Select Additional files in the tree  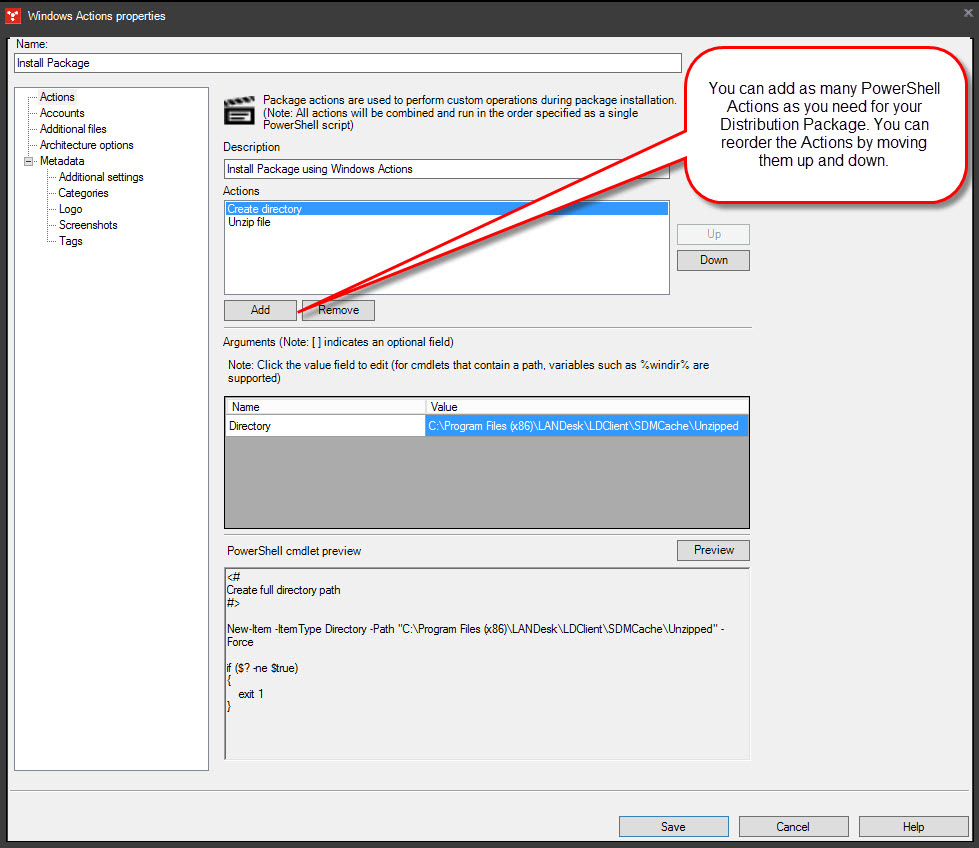71,128
